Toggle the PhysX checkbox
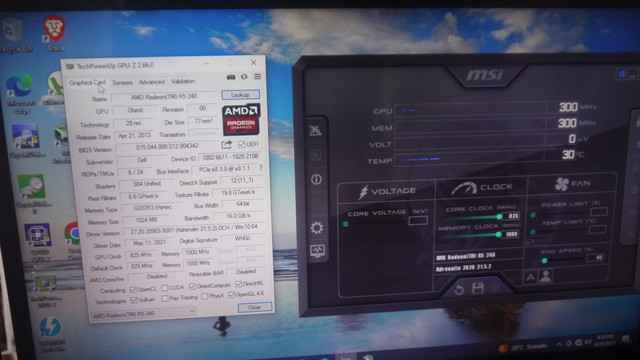This screenshot has width=640, height=360. (204, 296)
